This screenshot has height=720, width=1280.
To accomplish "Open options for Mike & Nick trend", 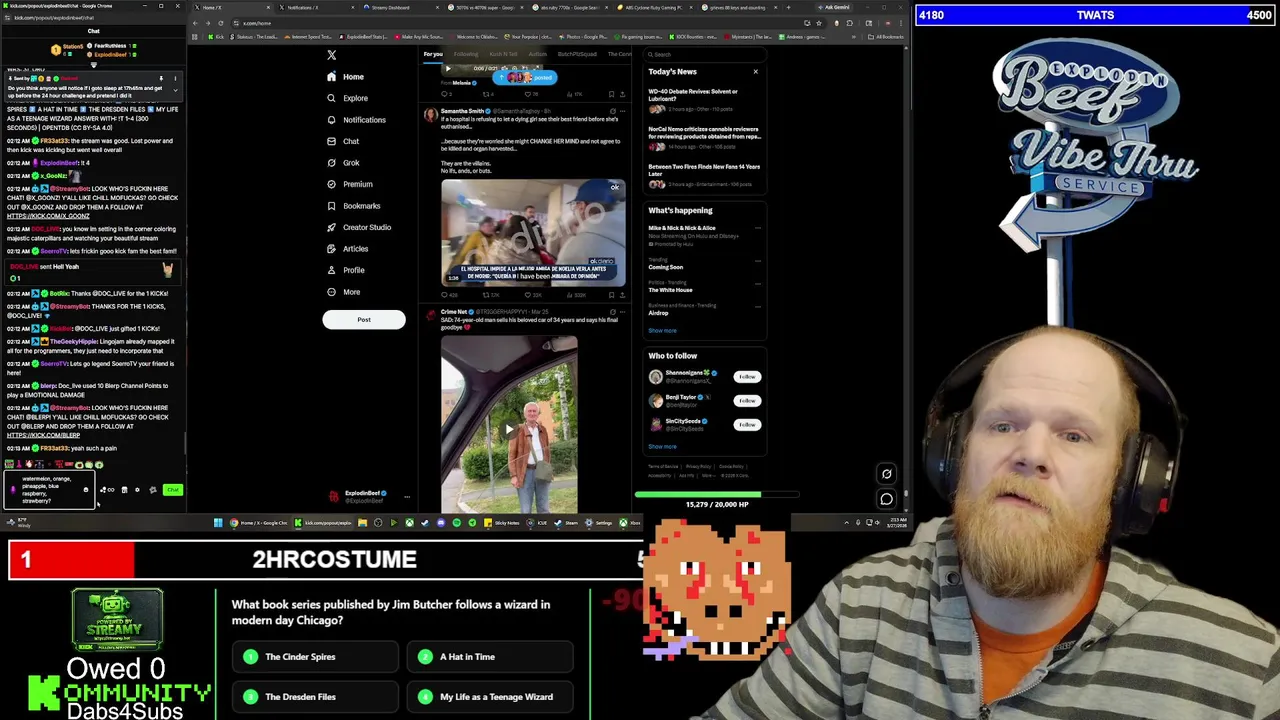I will coord(757,228).
